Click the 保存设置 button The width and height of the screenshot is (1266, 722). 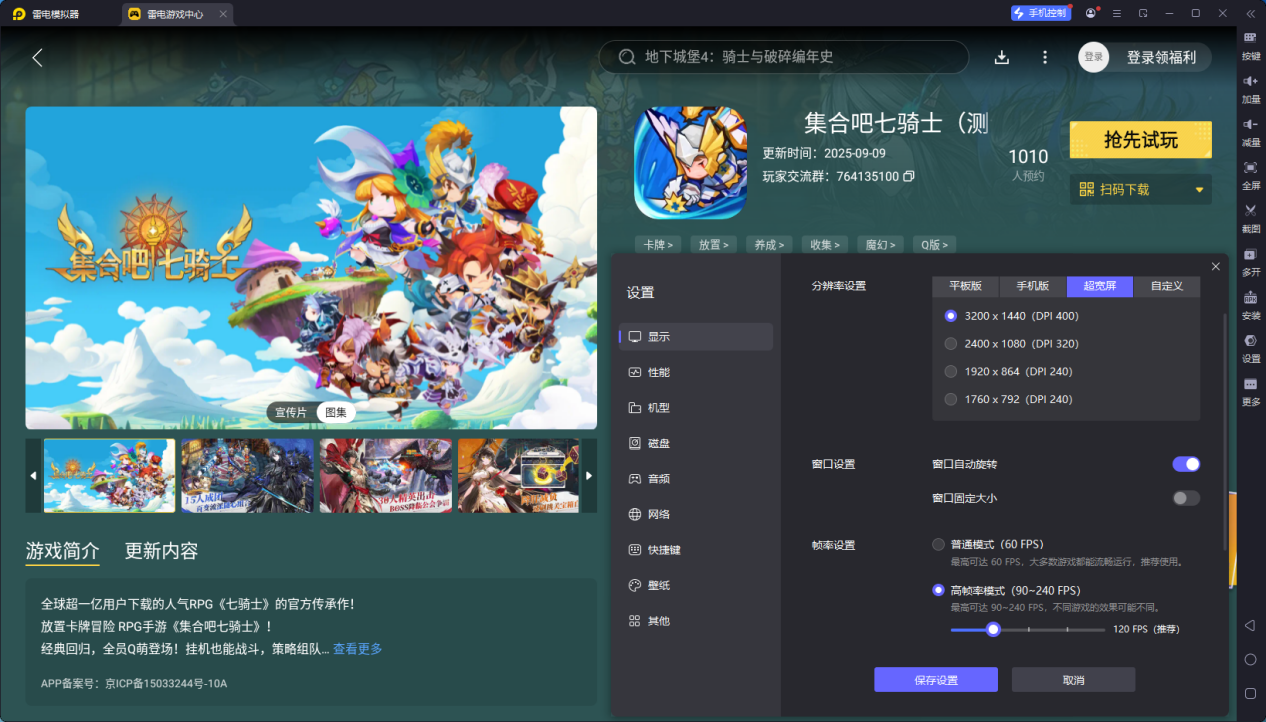pyautogui.click(x=936, y=680)
